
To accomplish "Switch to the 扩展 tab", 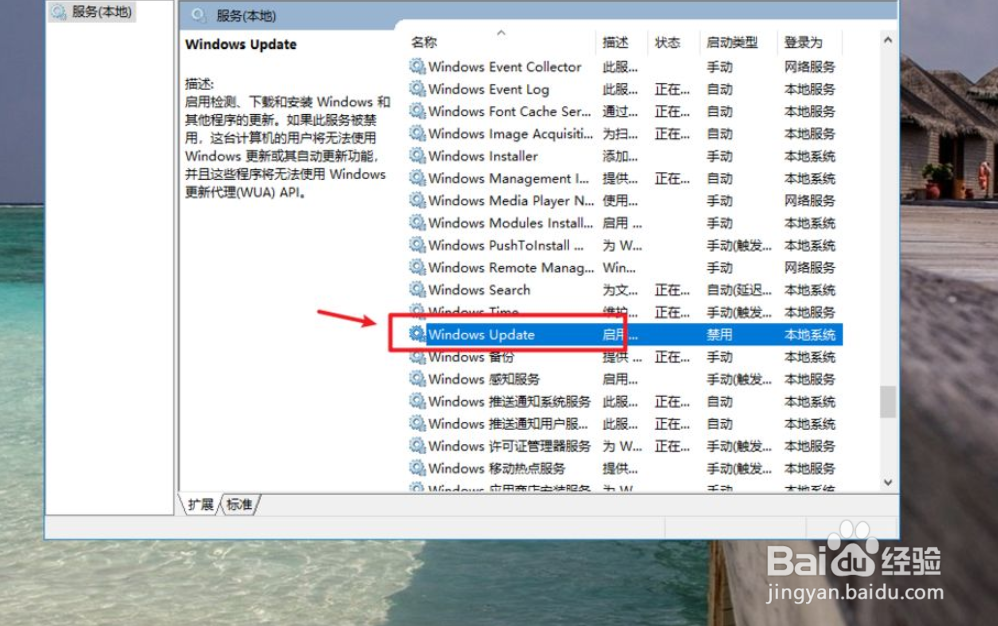I will pos(201,504).
